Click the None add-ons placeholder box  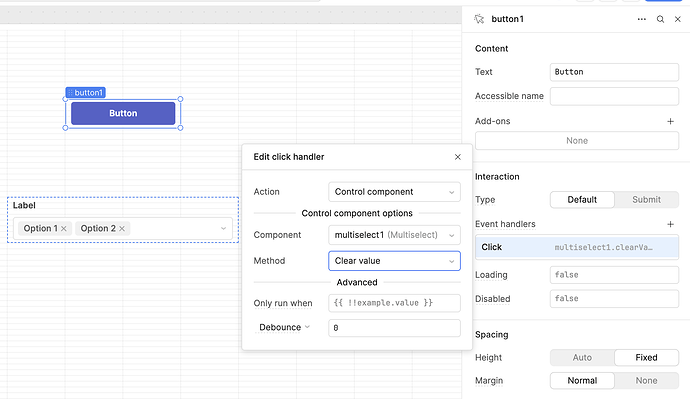(x=577, y=141)
